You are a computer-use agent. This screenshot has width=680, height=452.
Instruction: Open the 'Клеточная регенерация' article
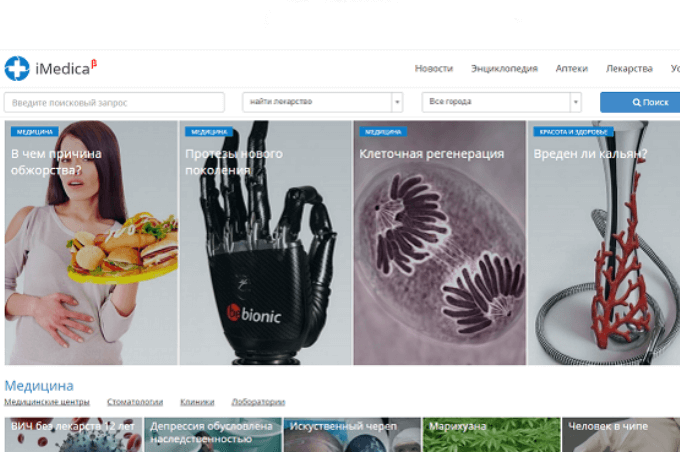(x=439, y=260)
